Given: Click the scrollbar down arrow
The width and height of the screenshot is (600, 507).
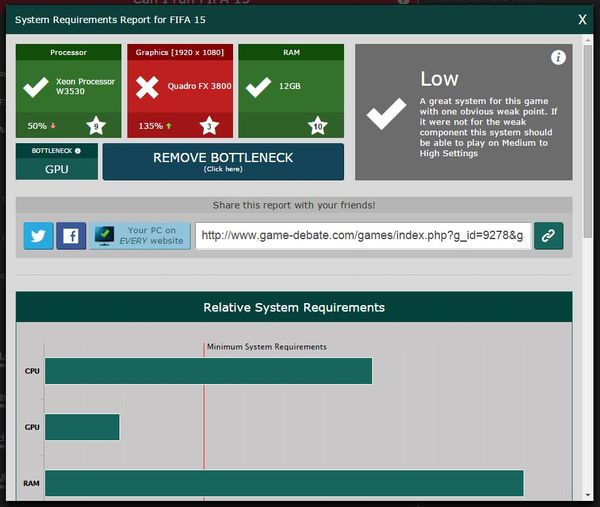Looking at the screenshot, I should click(x=588, y=495).
